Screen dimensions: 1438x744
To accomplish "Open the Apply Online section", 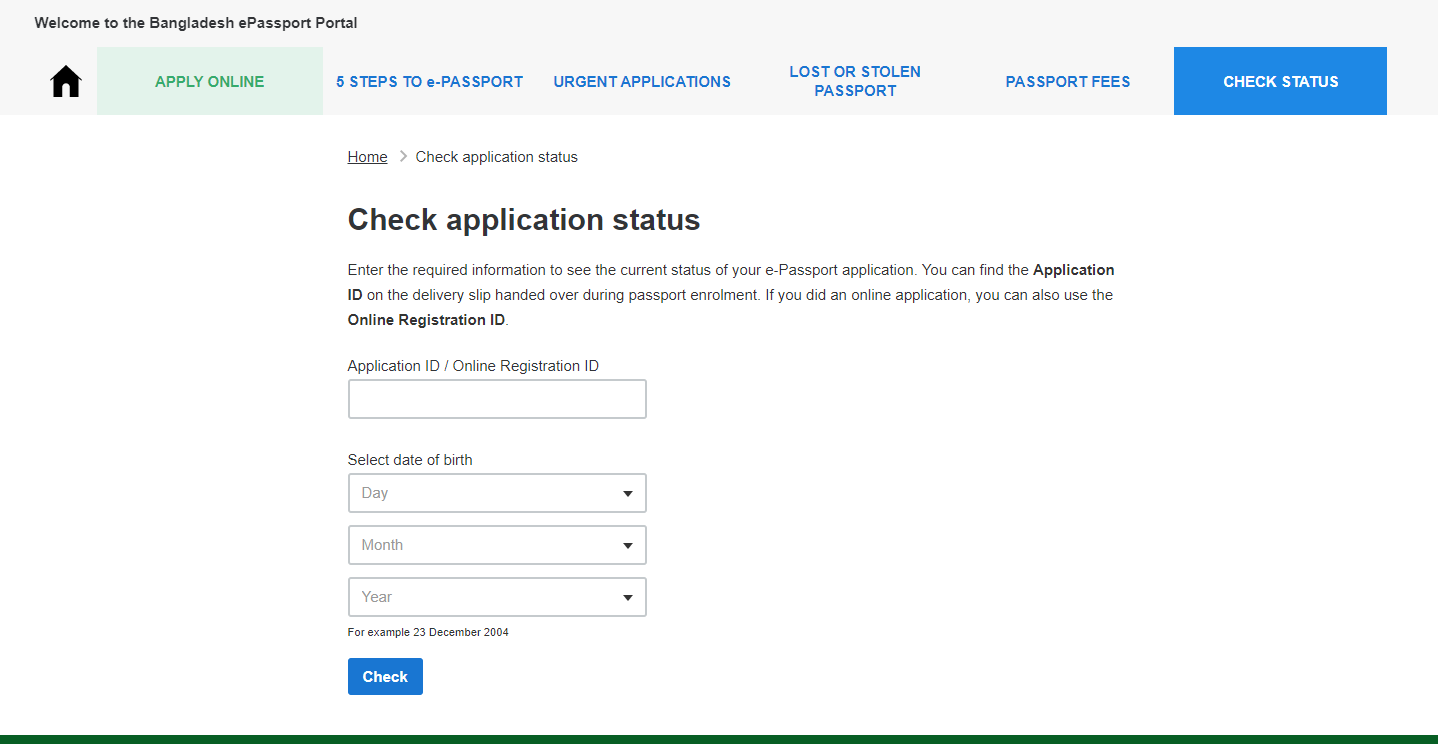I will (x=210, y=81).
